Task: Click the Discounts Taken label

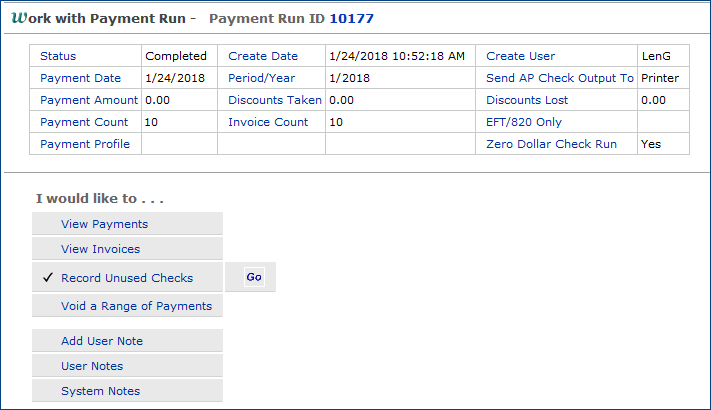Action: coord(275,100)
